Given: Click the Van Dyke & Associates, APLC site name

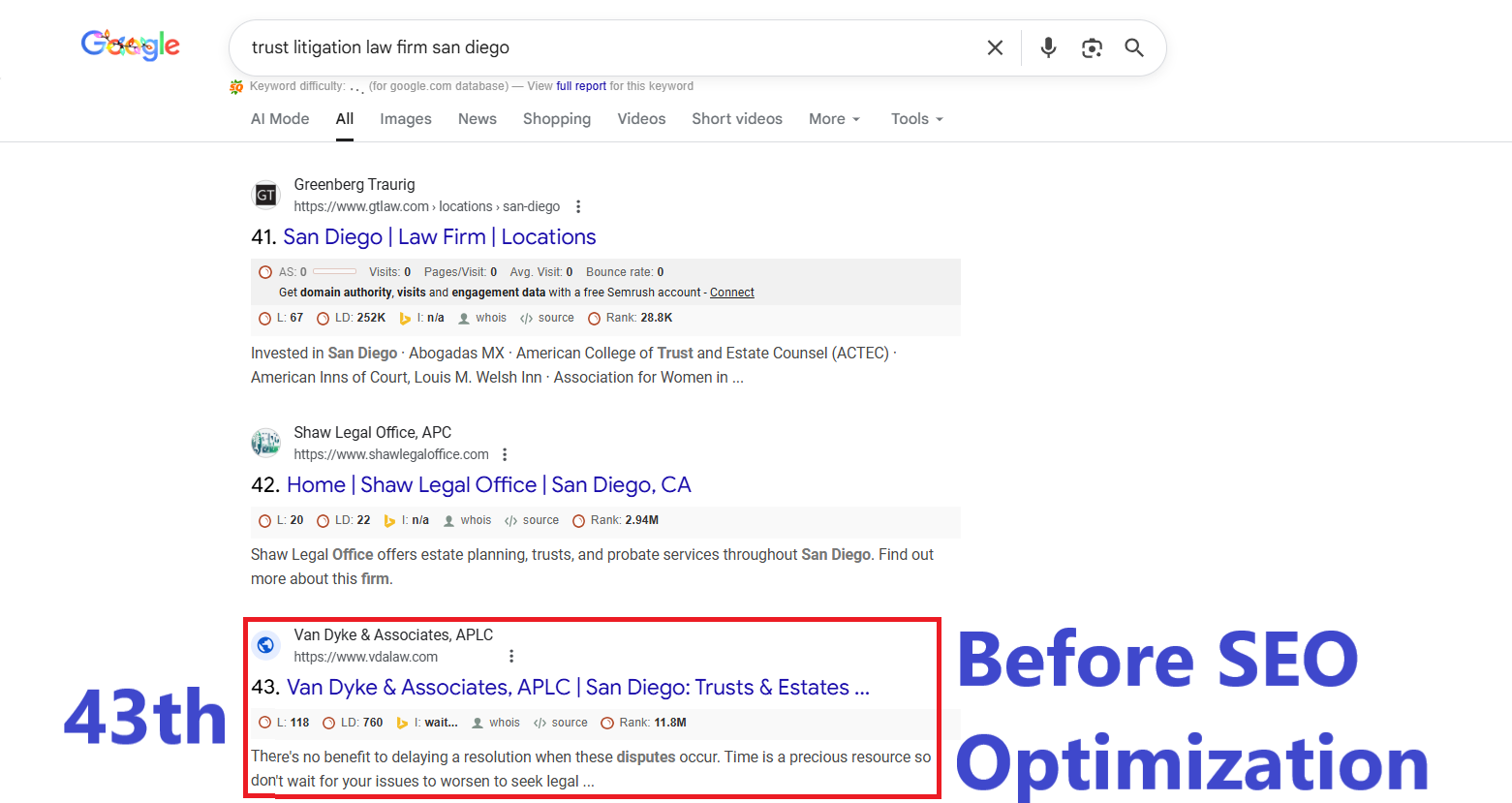Looking at the screenshot, I should 393,634.
